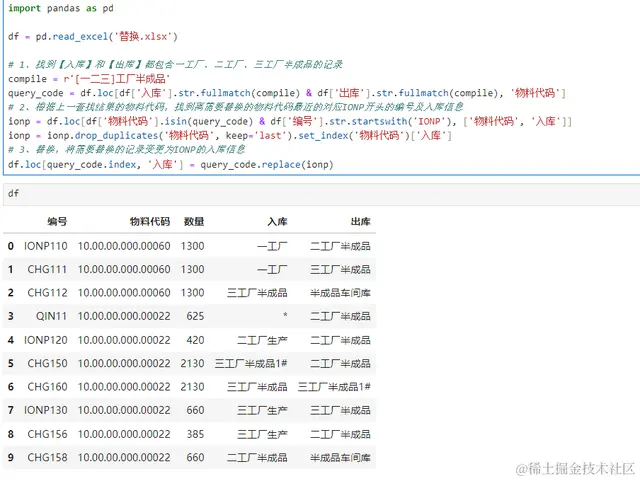This screenshot has height=481, width=640.
Task: Click 三工厂半成品1# in CHG160 row
Action: click(334, 386)
